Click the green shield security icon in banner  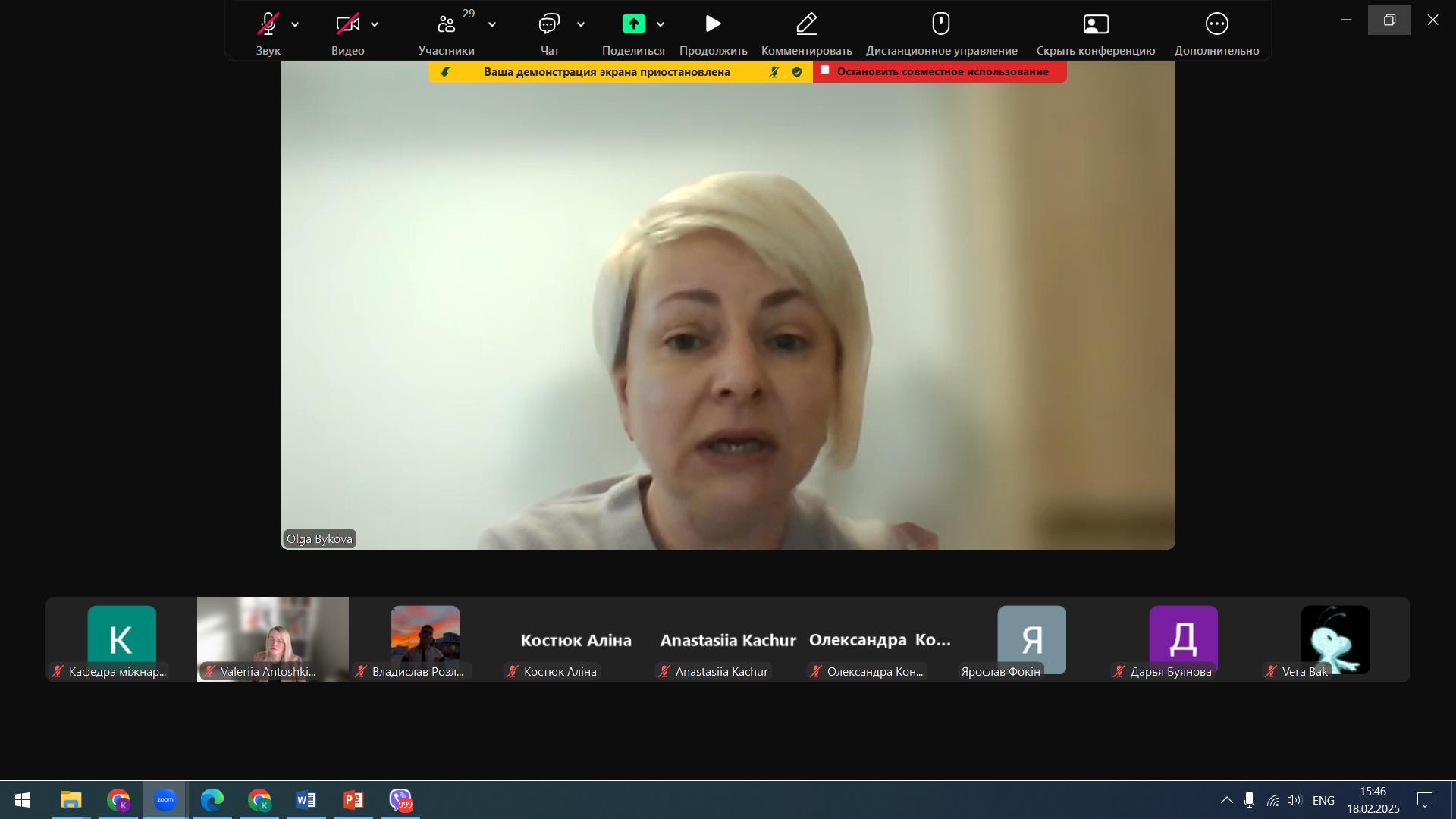pyautogui.click(x=797, y=72)
